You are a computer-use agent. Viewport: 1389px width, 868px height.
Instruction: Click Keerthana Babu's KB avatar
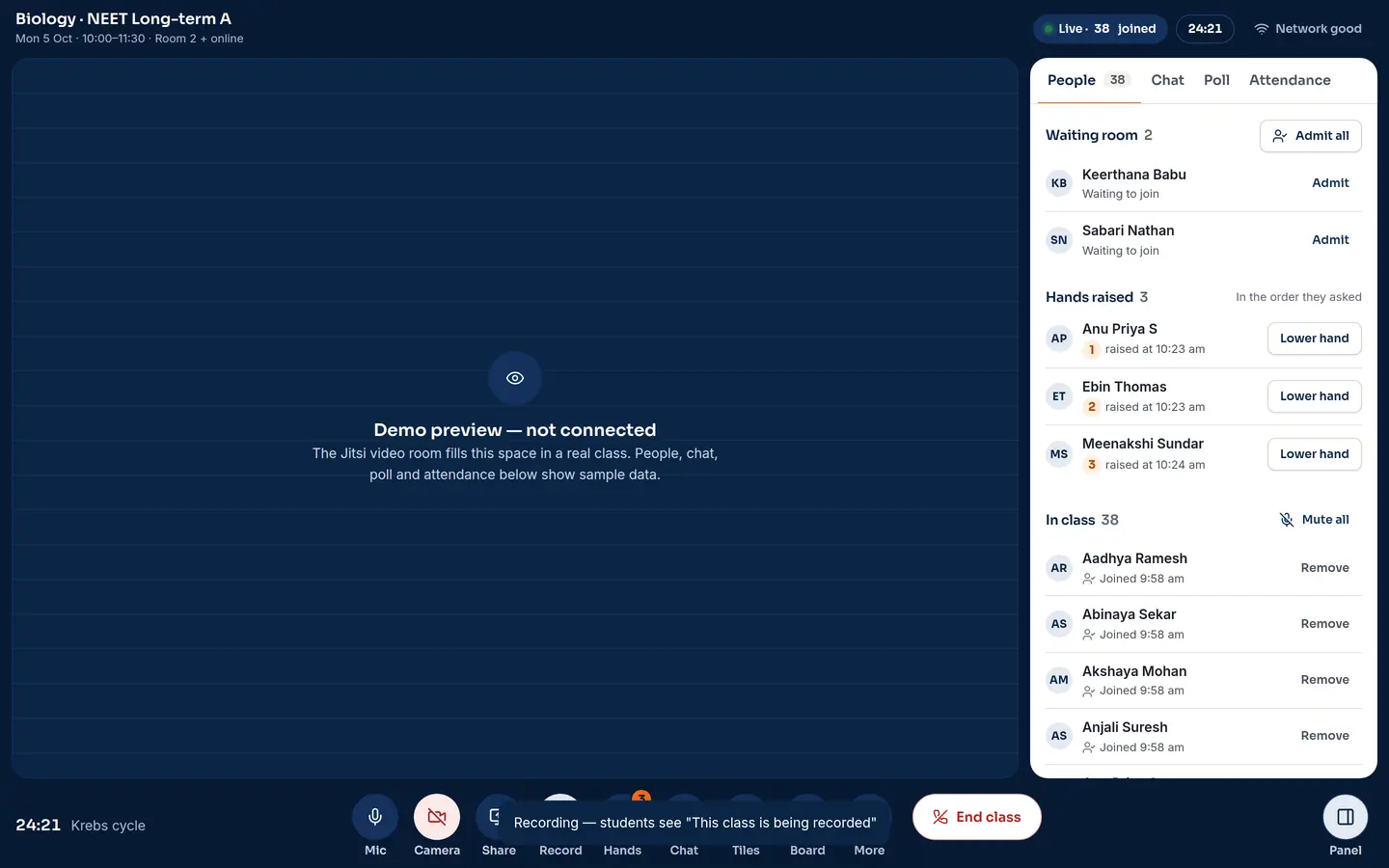tap(1059, 183)
